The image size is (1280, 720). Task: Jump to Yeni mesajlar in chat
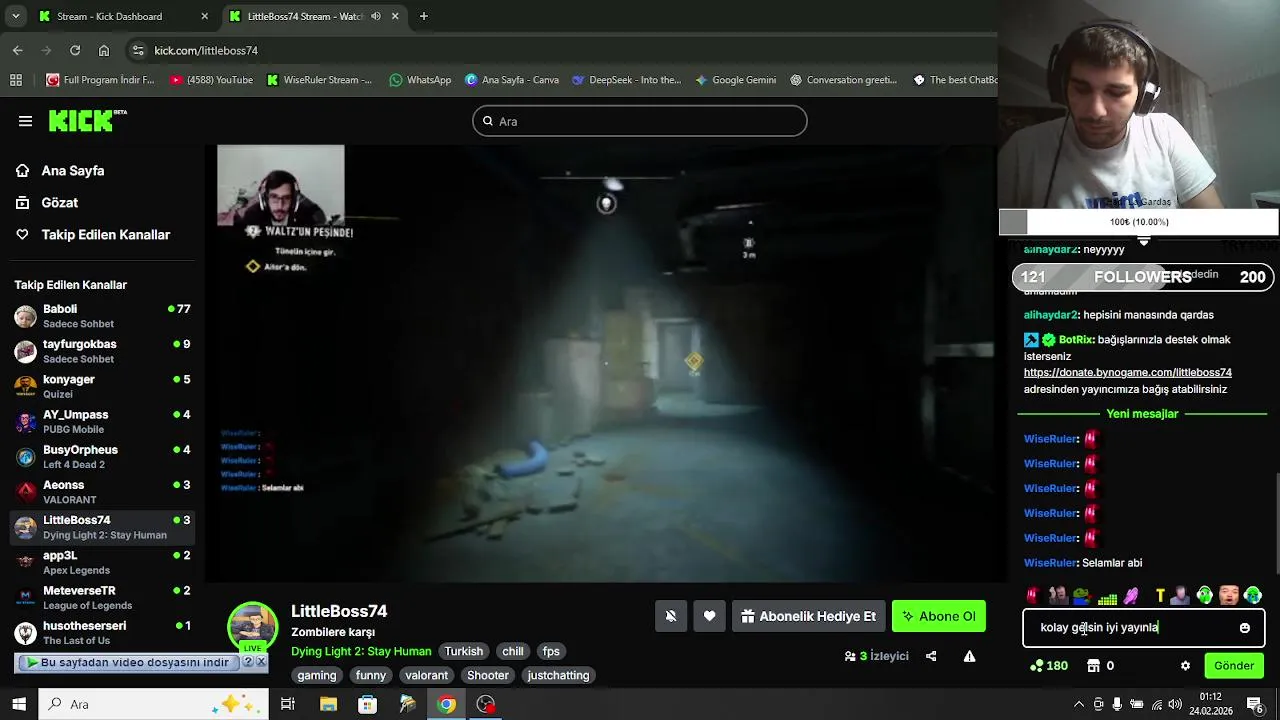click(x=1142, y=414)
